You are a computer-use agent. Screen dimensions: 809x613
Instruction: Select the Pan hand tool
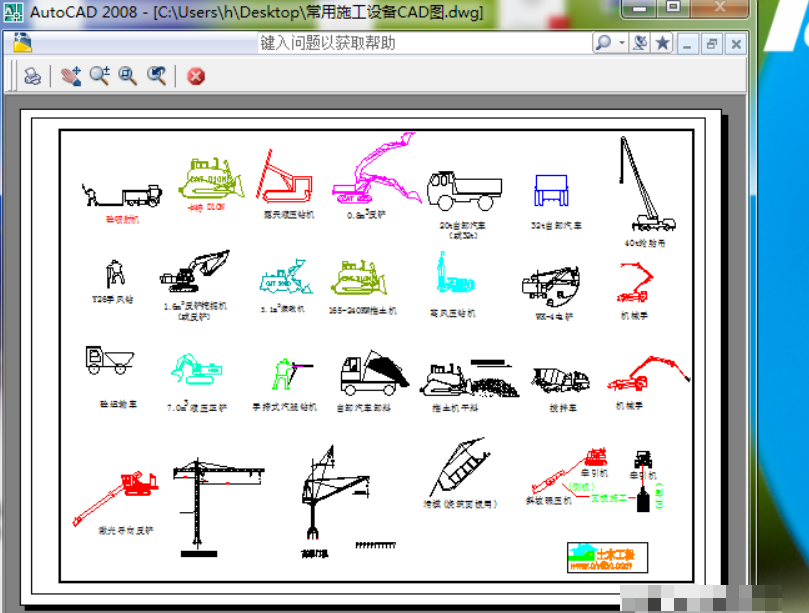coord(71,76)
